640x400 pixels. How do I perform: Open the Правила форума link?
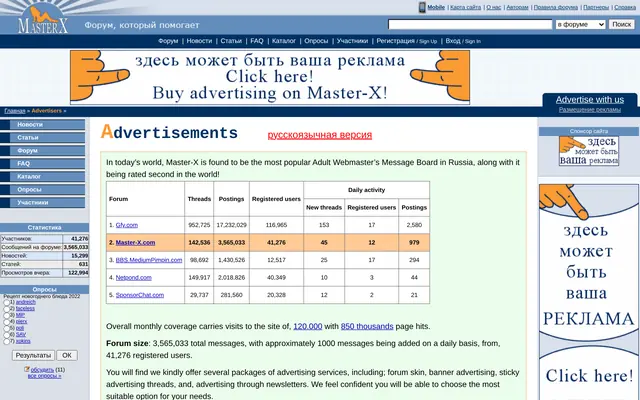[x=556, y=7]
